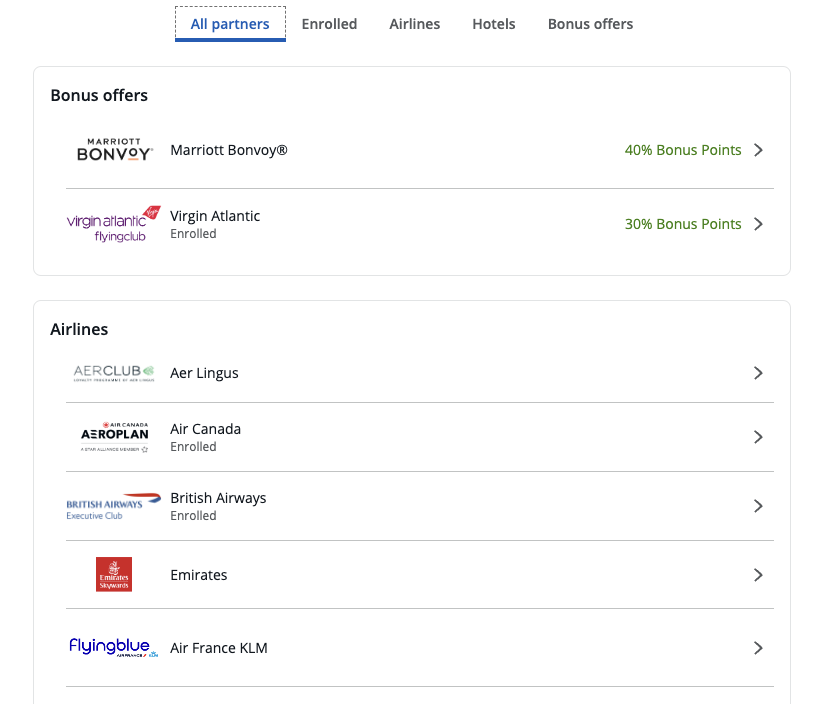Go to the Bonus offers tab

tap(590, 24)
